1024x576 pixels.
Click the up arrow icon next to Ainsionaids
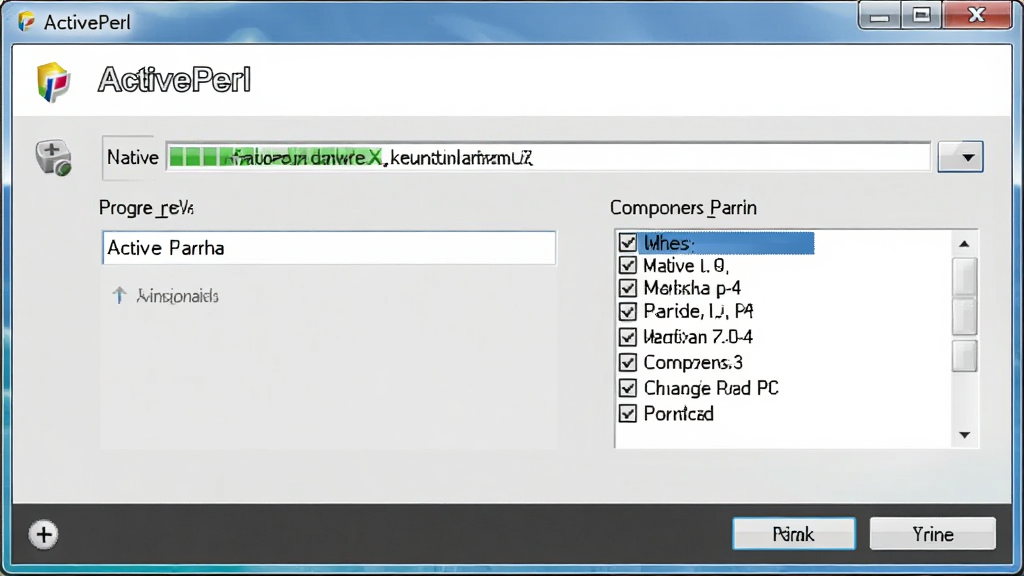click(119, 295)
